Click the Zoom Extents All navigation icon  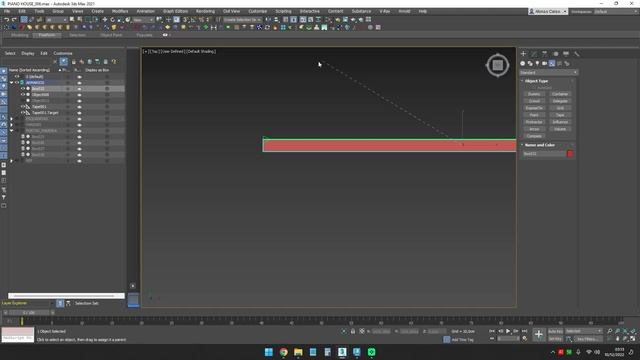coord(633,331)
